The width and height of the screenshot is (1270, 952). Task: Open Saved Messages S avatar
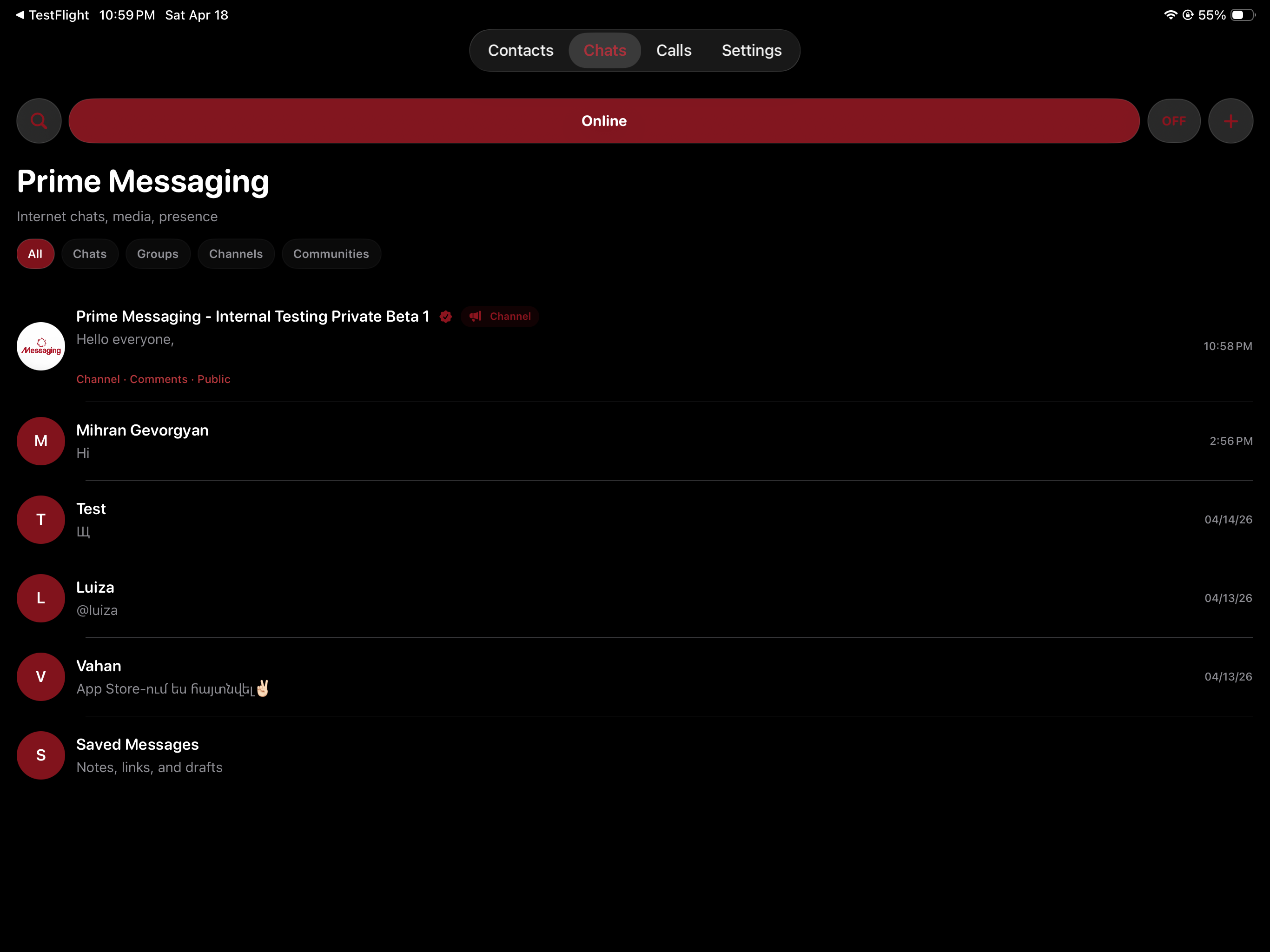click(41, 756)
